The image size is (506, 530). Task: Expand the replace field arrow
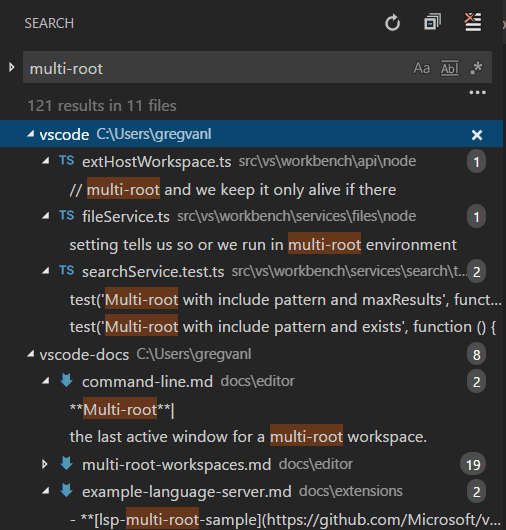(x=11, y=67)
